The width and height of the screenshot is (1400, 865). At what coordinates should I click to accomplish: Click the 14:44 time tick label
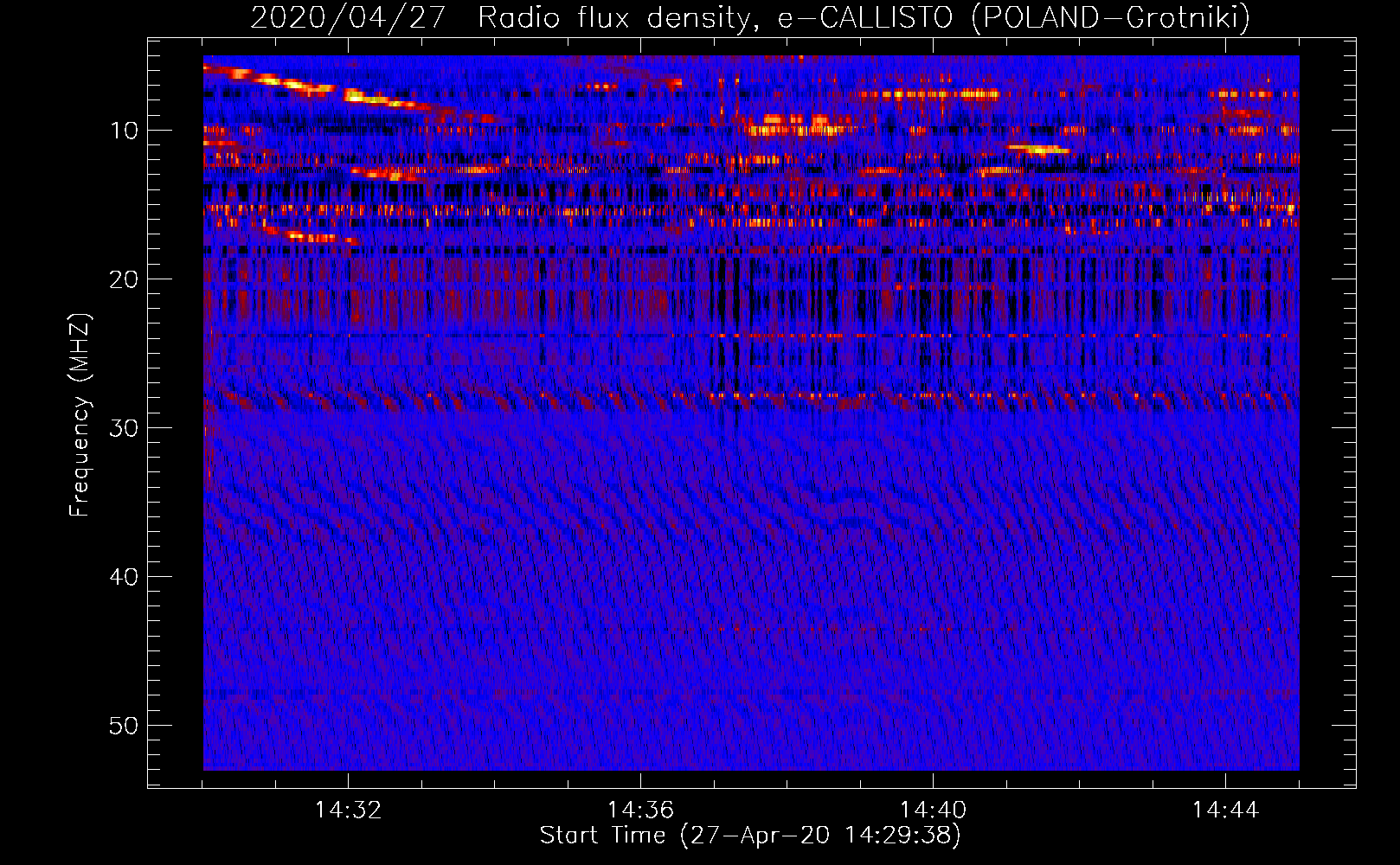tap(1225, 811)
